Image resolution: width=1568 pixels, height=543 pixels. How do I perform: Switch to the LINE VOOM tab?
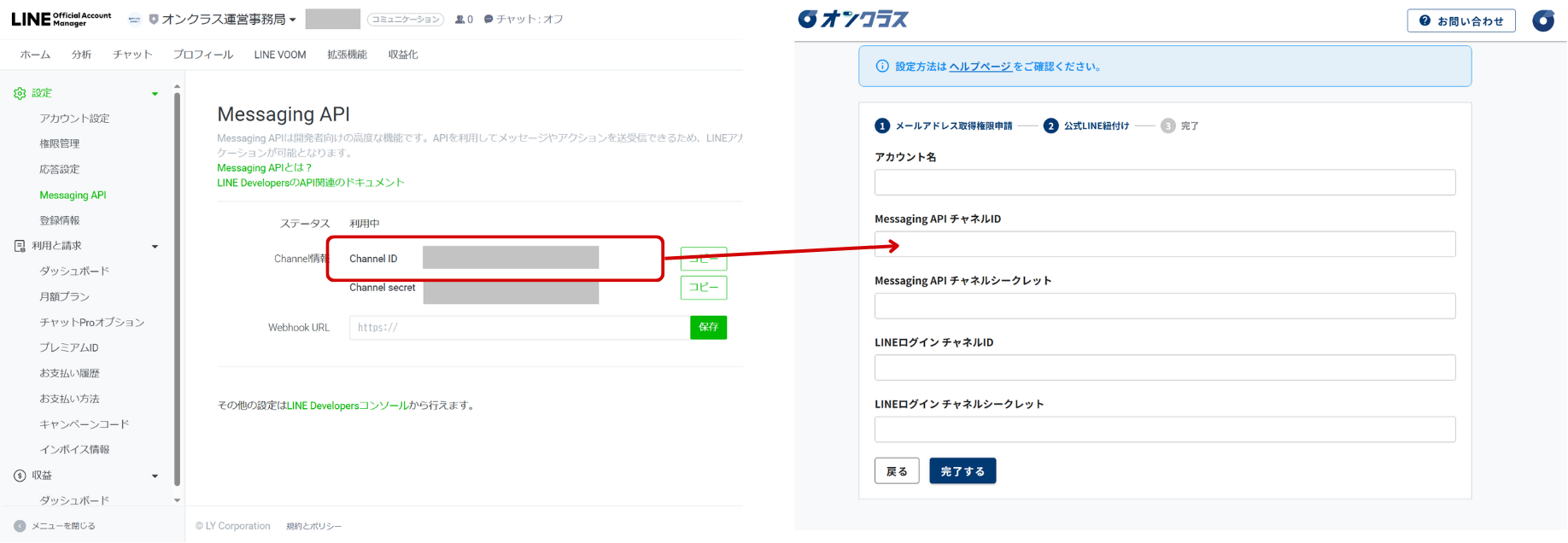[x=279, y=55]
